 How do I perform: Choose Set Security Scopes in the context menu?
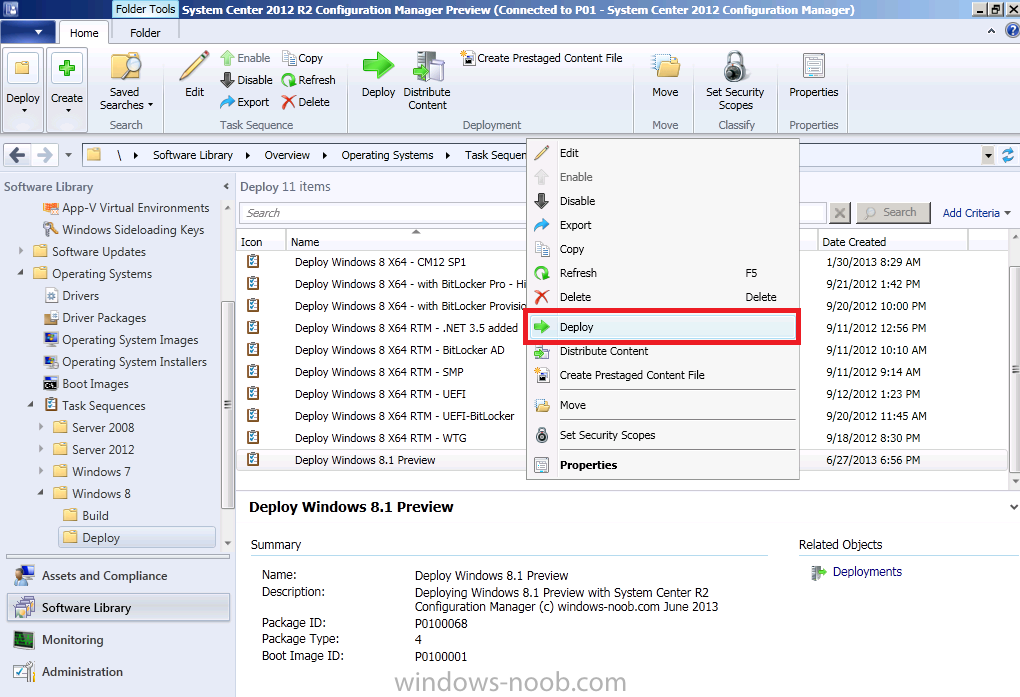coord(662,435)
